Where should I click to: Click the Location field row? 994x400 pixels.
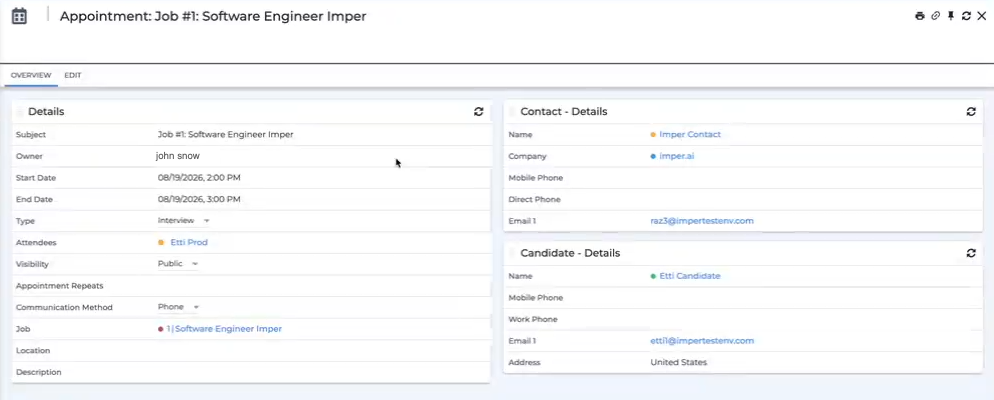pyautogui.click(x=252, y=351)
